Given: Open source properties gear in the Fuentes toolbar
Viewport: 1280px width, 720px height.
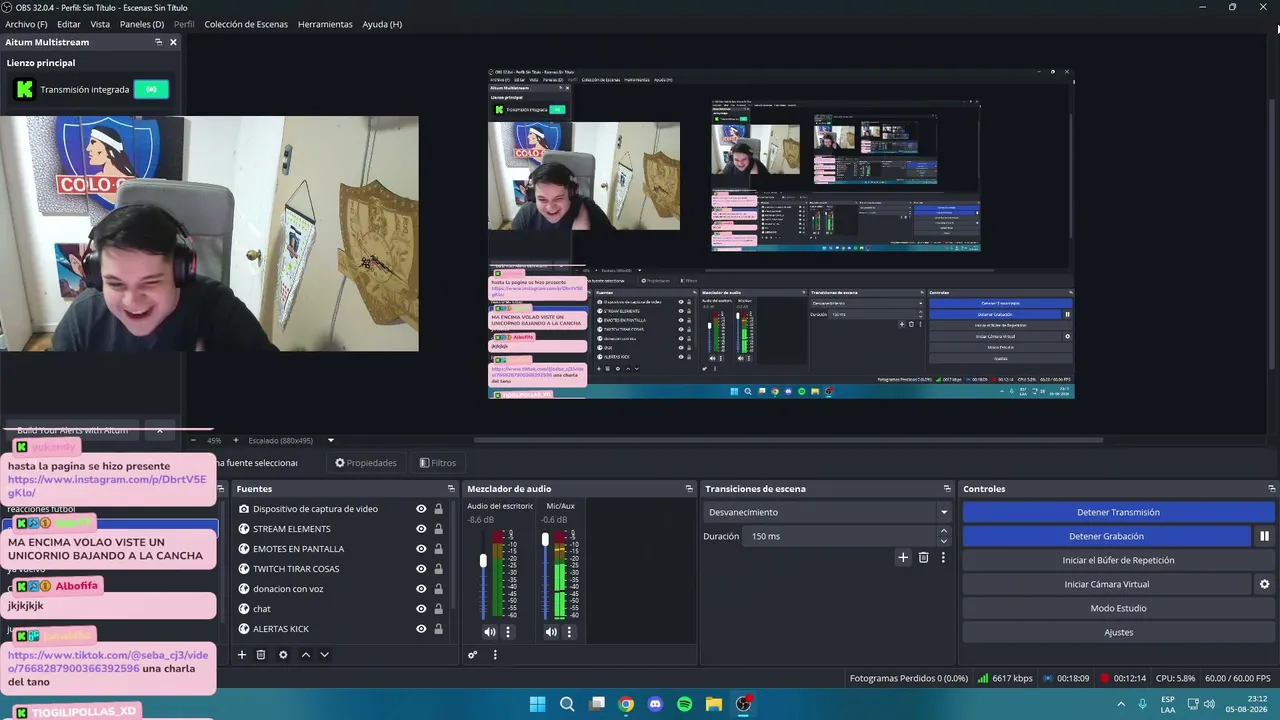Looking at the screenshot, I should (283, 655).
